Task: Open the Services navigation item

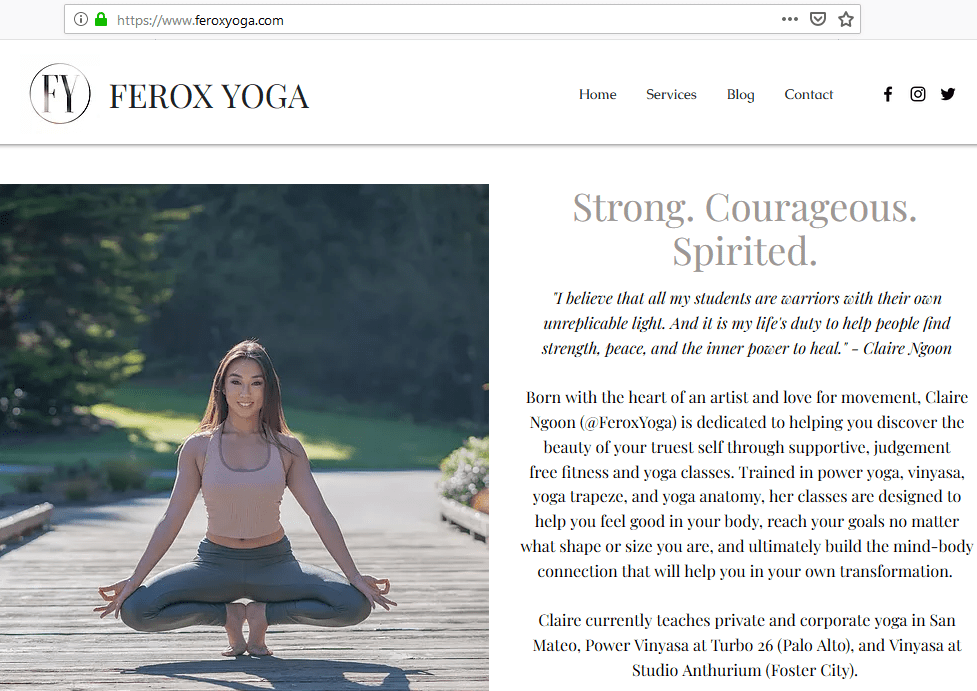Action: coord(671,95)
